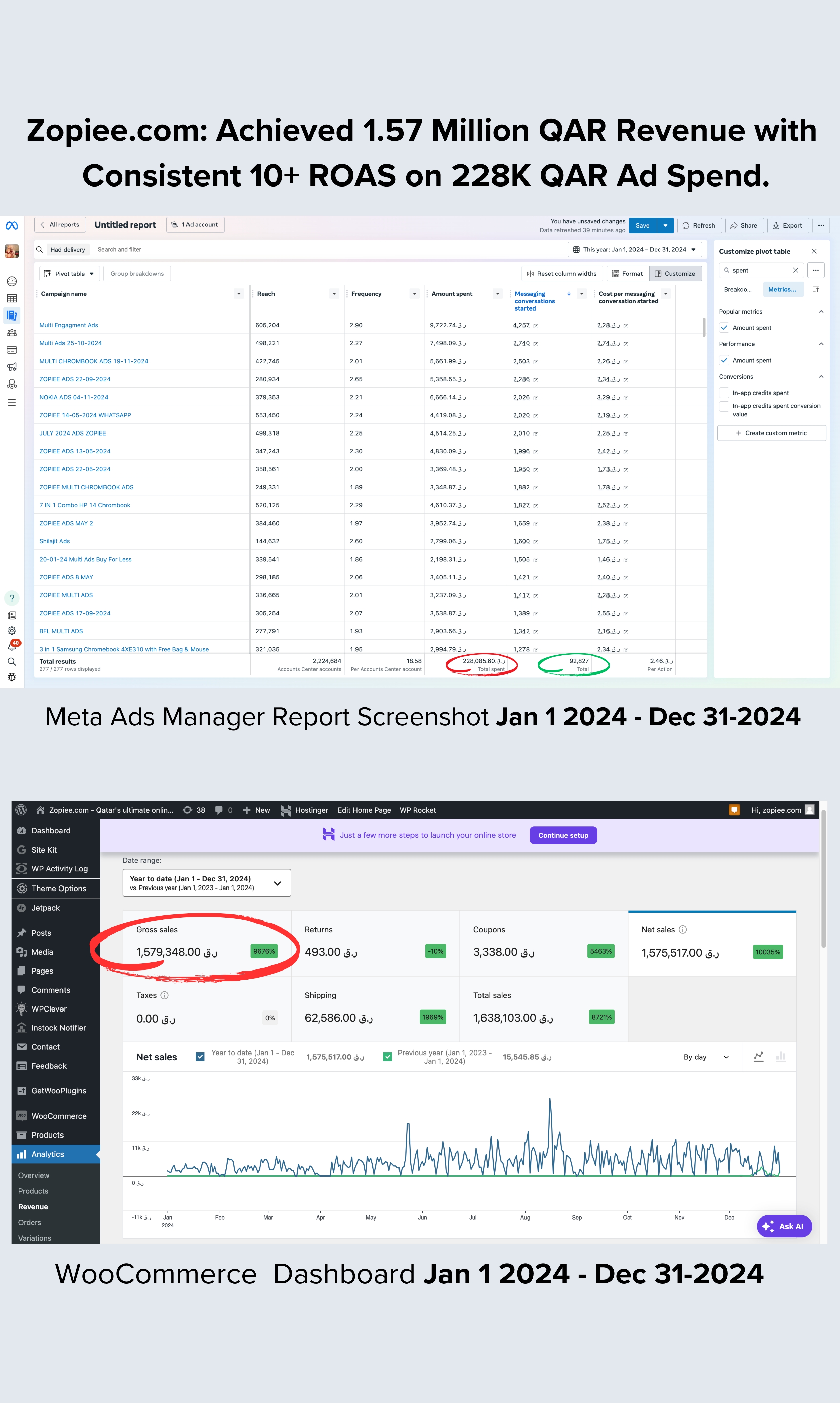Toggle Previous year series checkbox in chart
840x1403 pixels.
(388, 1057)
